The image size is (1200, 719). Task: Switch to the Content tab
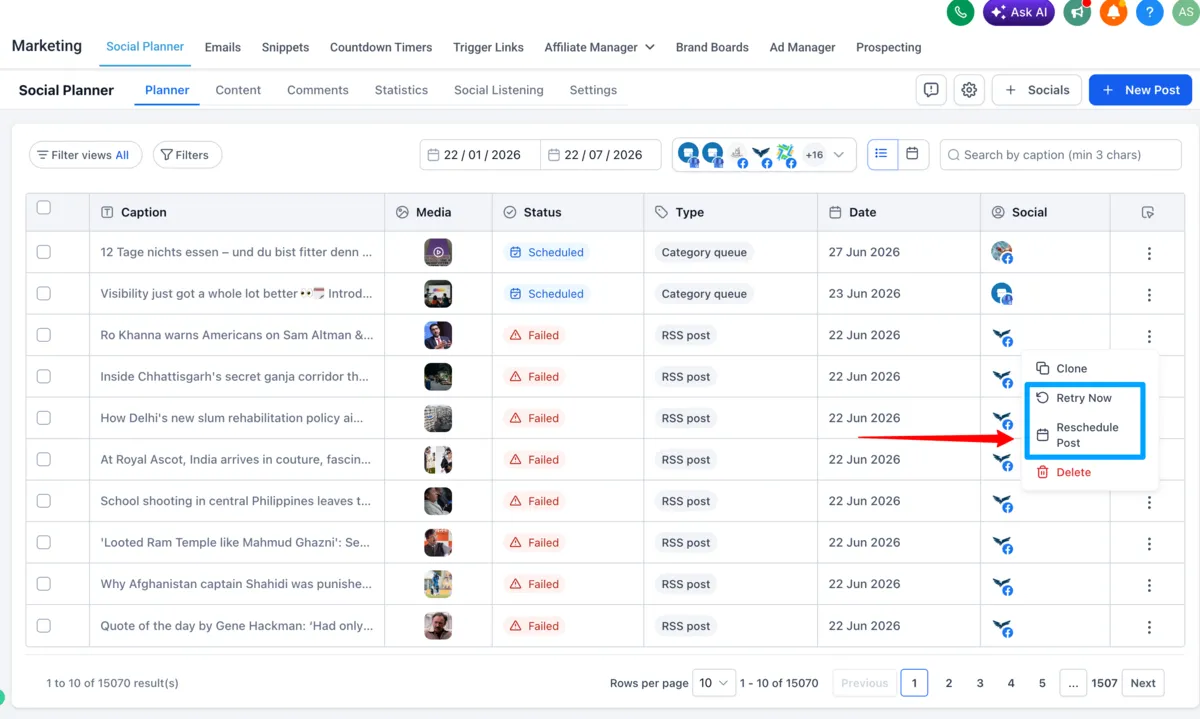tap(238, 90)
